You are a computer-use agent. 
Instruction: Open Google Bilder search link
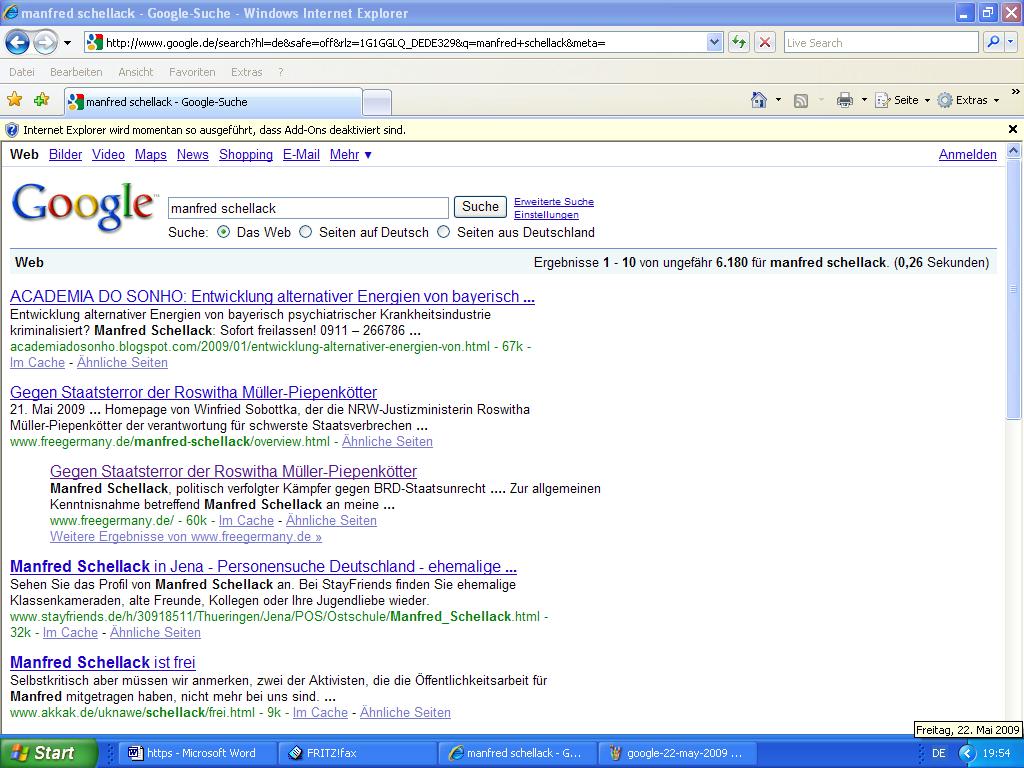click(x=65, y=155)
